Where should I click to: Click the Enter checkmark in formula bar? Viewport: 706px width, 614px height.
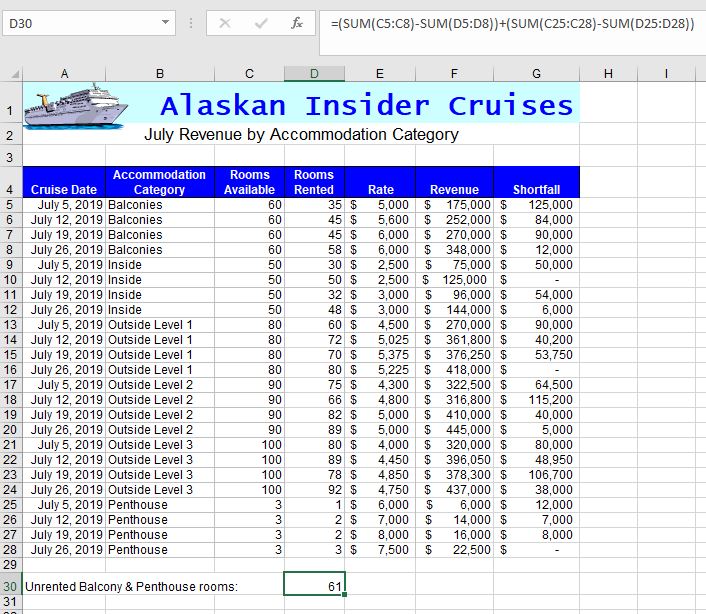(261, 23)
